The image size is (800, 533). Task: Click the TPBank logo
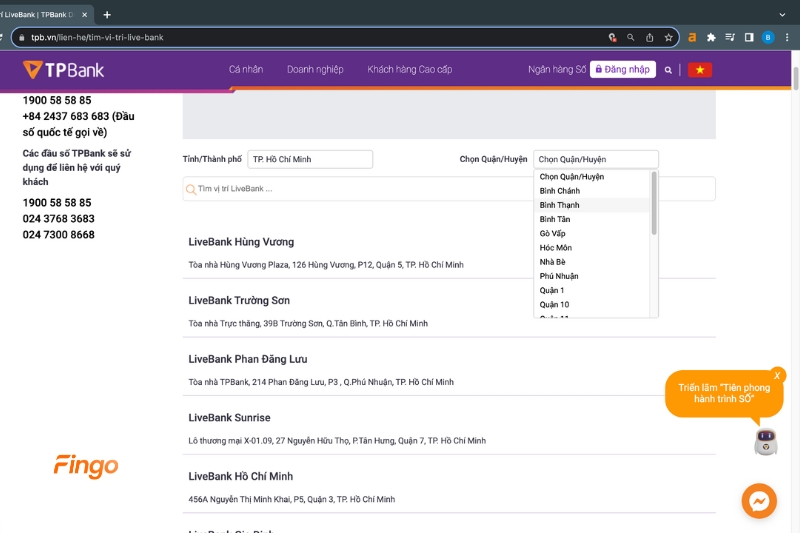(63, 70)
